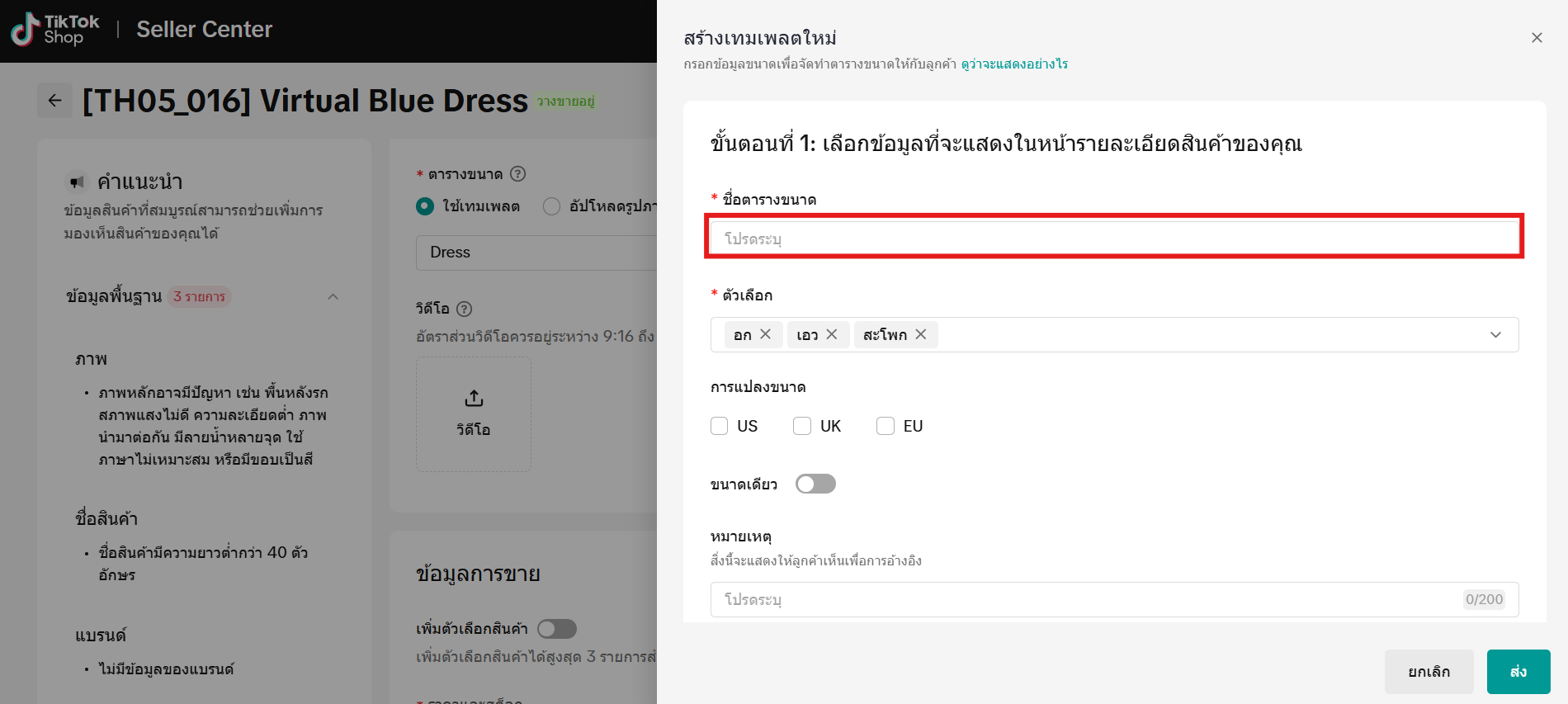Open the ดูว่าจะแสดงอย่างไร link
The image size is (1568, 704).
pos(1014,64)
